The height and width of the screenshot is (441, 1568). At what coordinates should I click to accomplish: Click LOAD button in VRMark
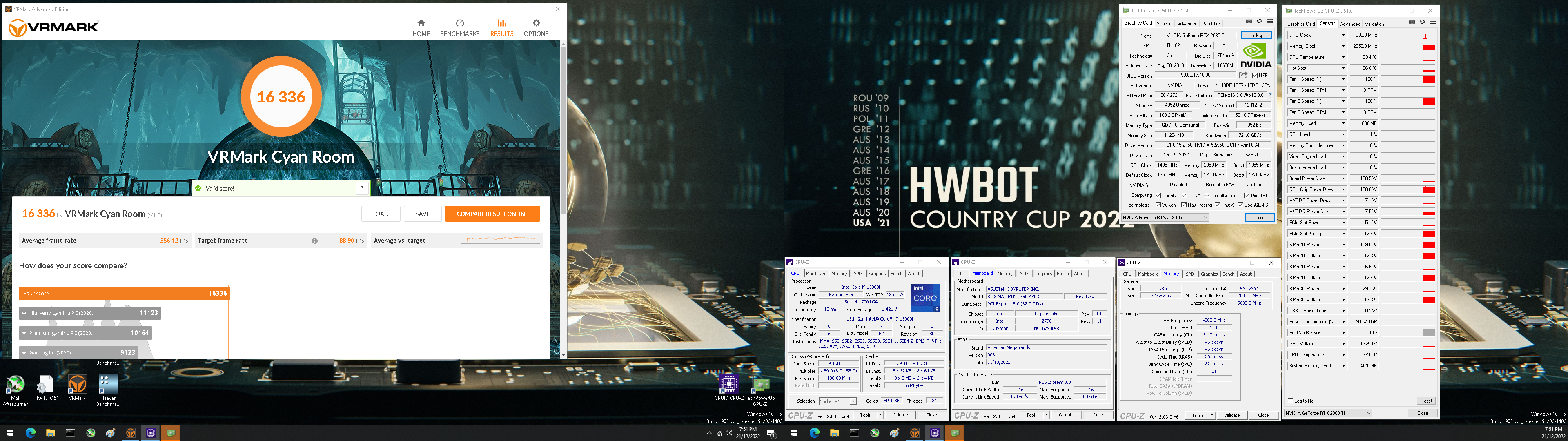(x=381, y=214)
